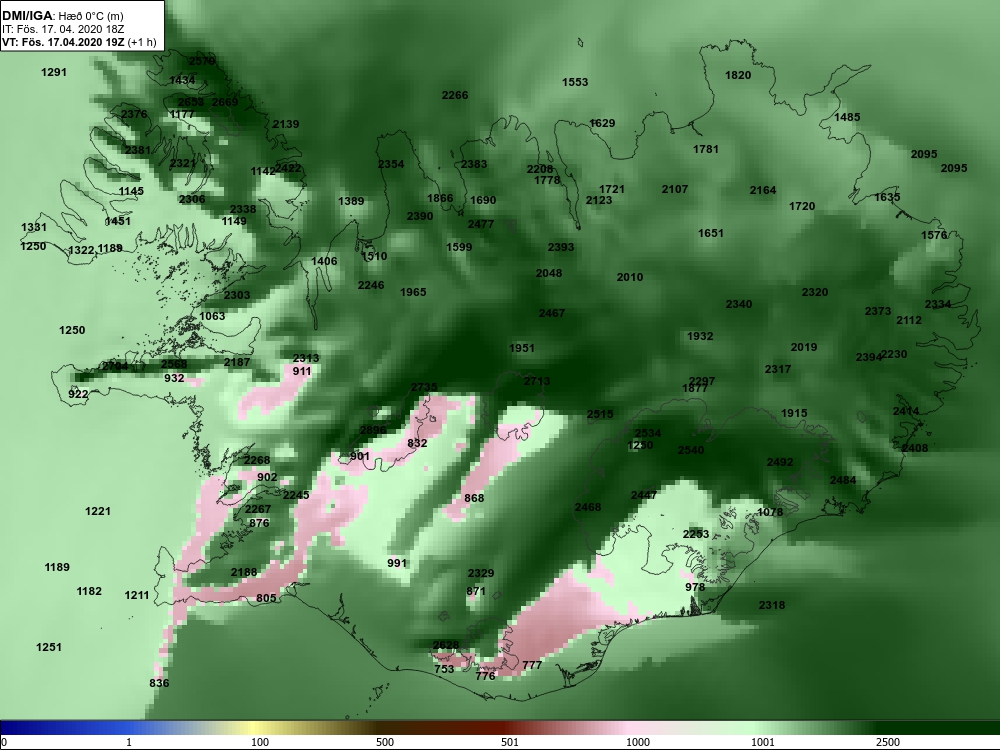Click the 1651 map value
1000x750 pixels.
[710, 233]
